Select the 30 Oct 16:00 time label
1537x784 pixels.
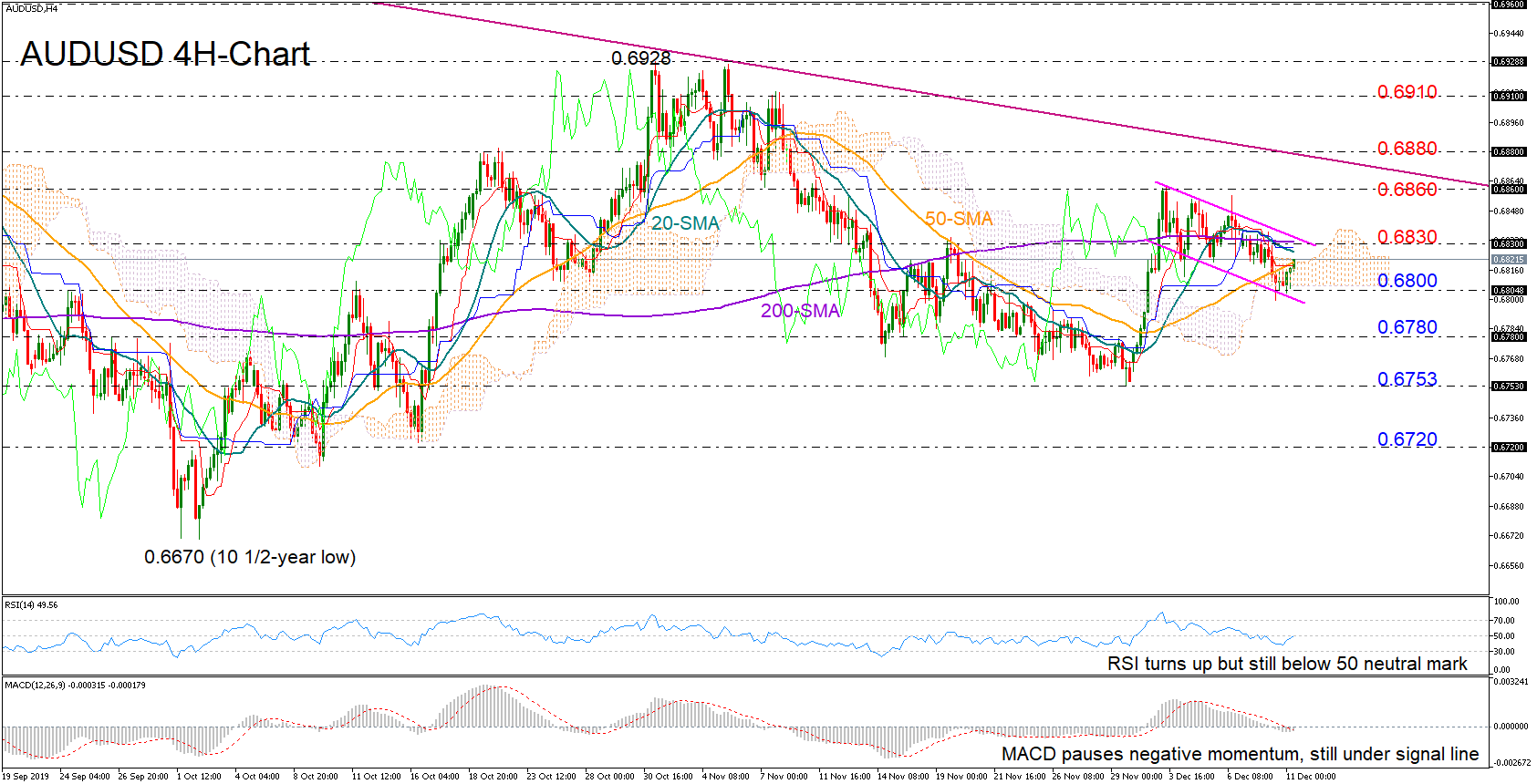[x=668, y=777]
